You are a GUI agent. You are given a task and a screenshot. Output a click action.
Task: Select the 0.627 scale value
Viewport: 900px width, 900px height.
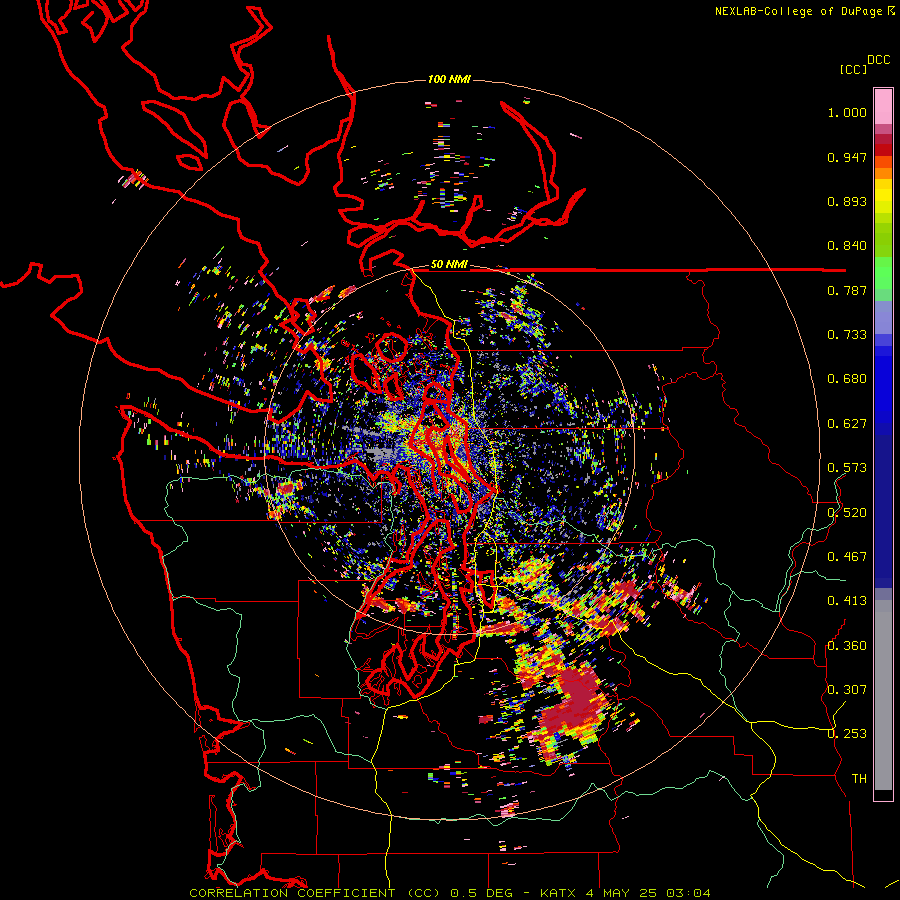point(847,424)
